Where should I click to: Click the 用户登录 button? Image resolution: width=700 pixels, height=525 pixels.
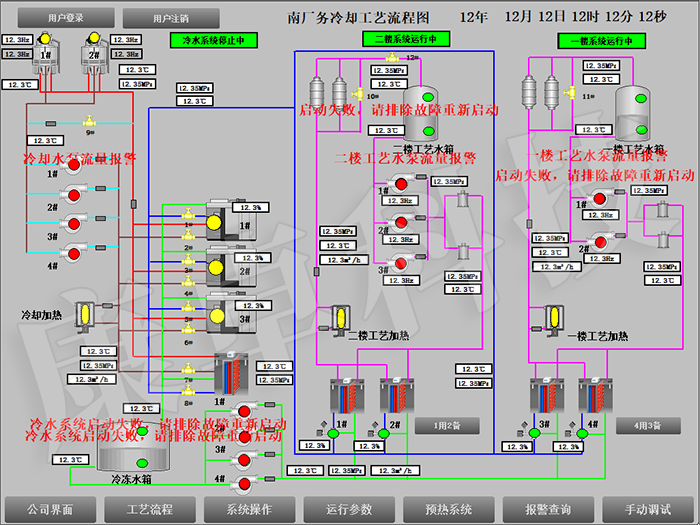point(66,18)
